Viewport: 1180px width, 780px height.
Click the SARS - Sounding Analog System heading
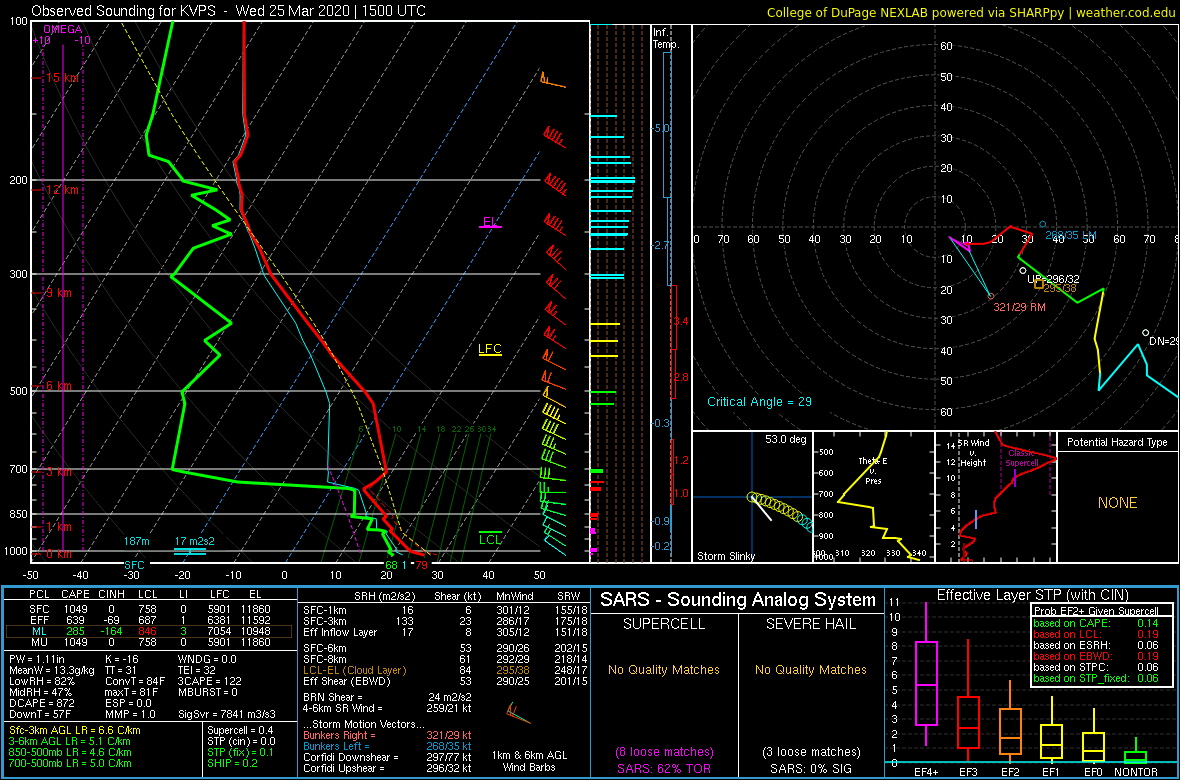tap(738, 600)
